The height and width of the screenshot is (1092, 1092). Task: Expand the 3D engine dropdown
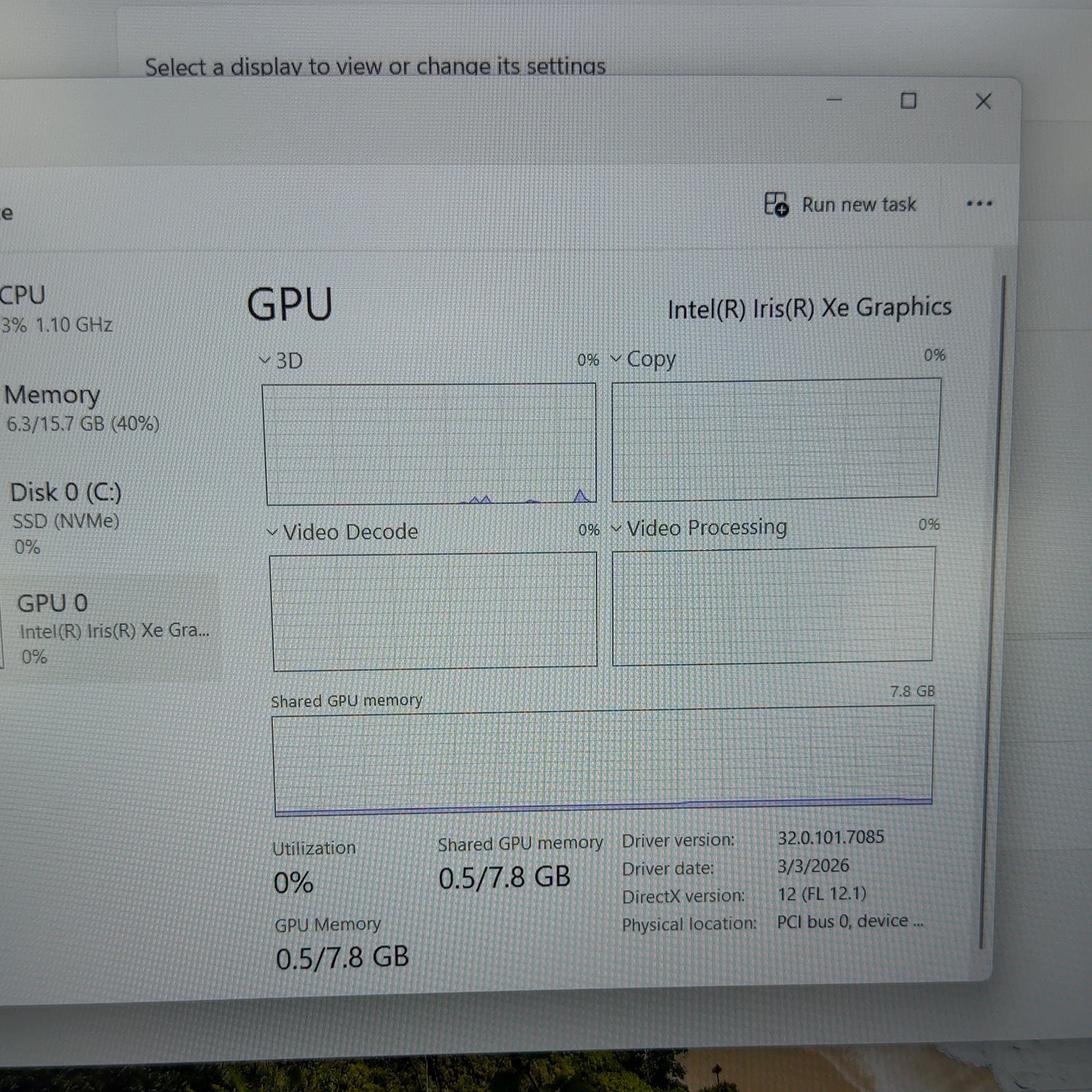click(265, 360)
